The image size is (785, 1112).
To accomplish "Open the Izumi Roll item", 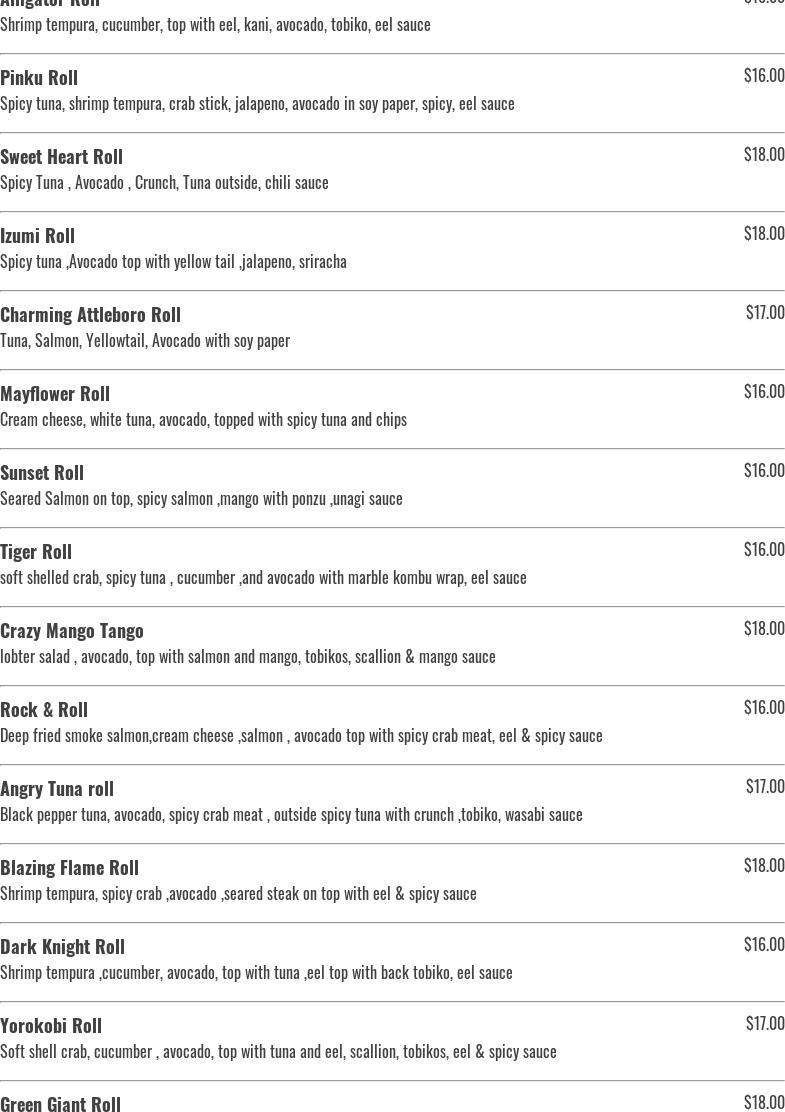I will [37, 235].
